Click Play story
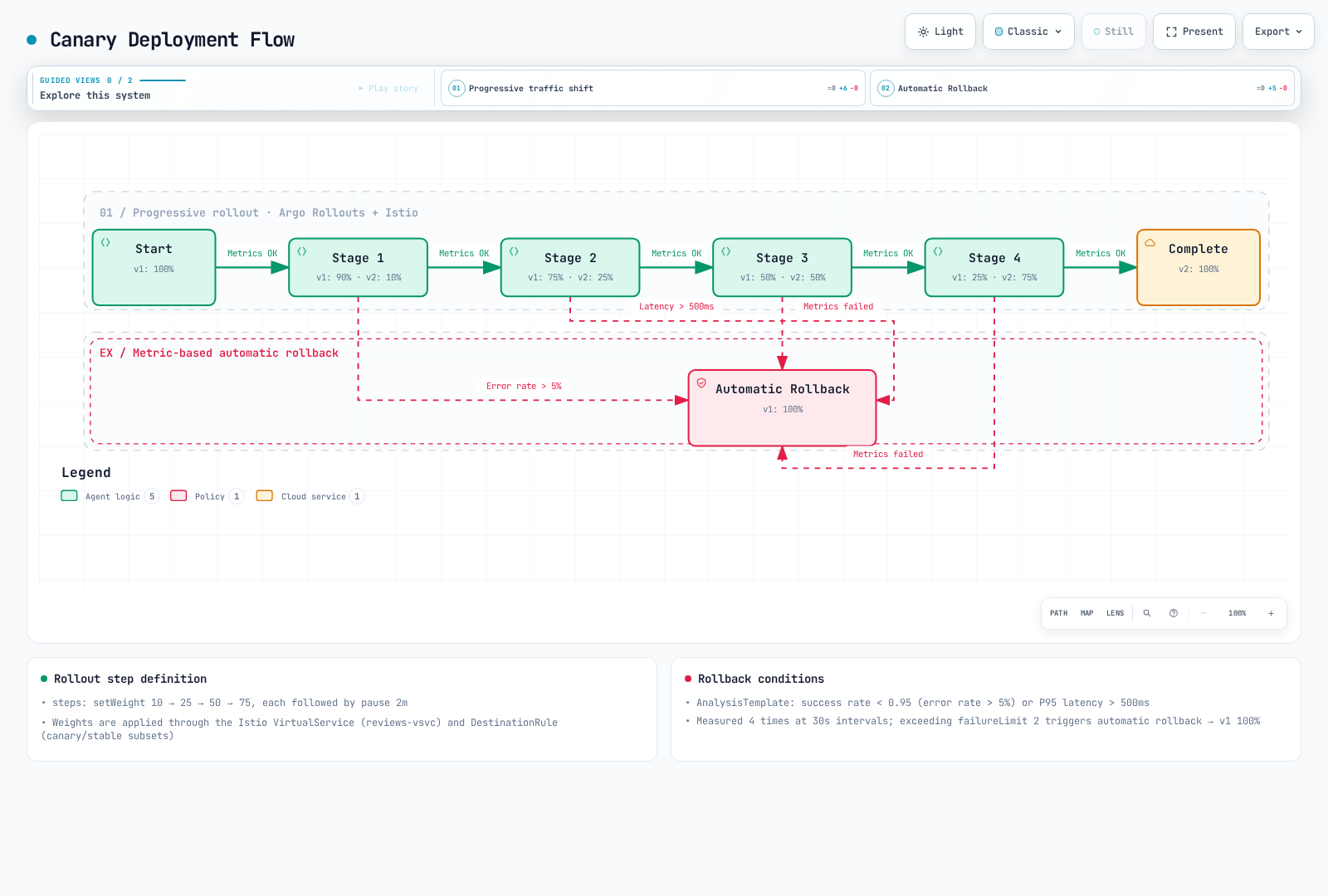Image resolution: width=1328 pixels, height=896 pixels. pyautogui.click(x=388, y=88)
